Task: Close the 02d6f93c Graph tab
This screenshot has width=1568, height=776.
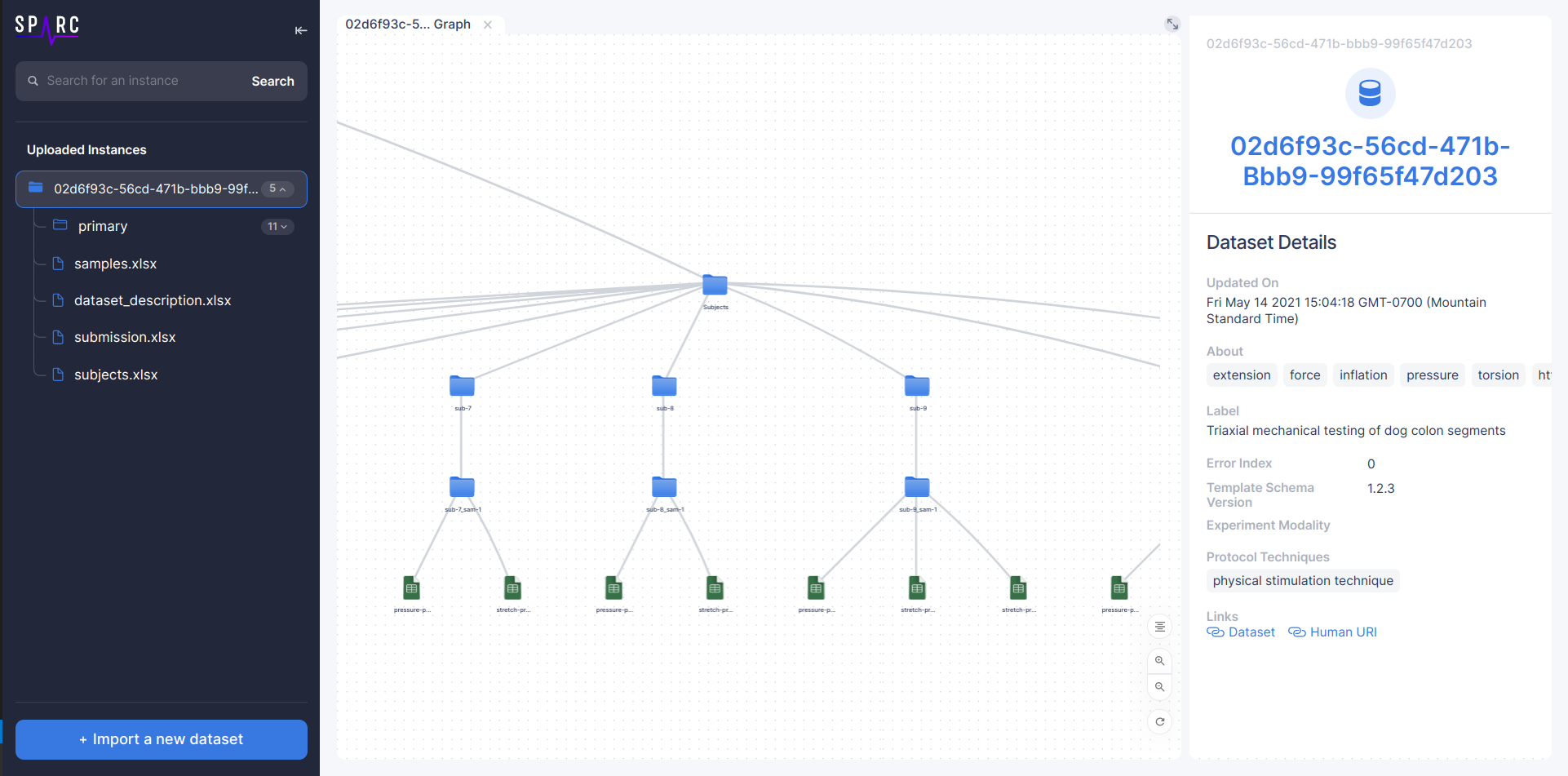Action: point(487,24)
